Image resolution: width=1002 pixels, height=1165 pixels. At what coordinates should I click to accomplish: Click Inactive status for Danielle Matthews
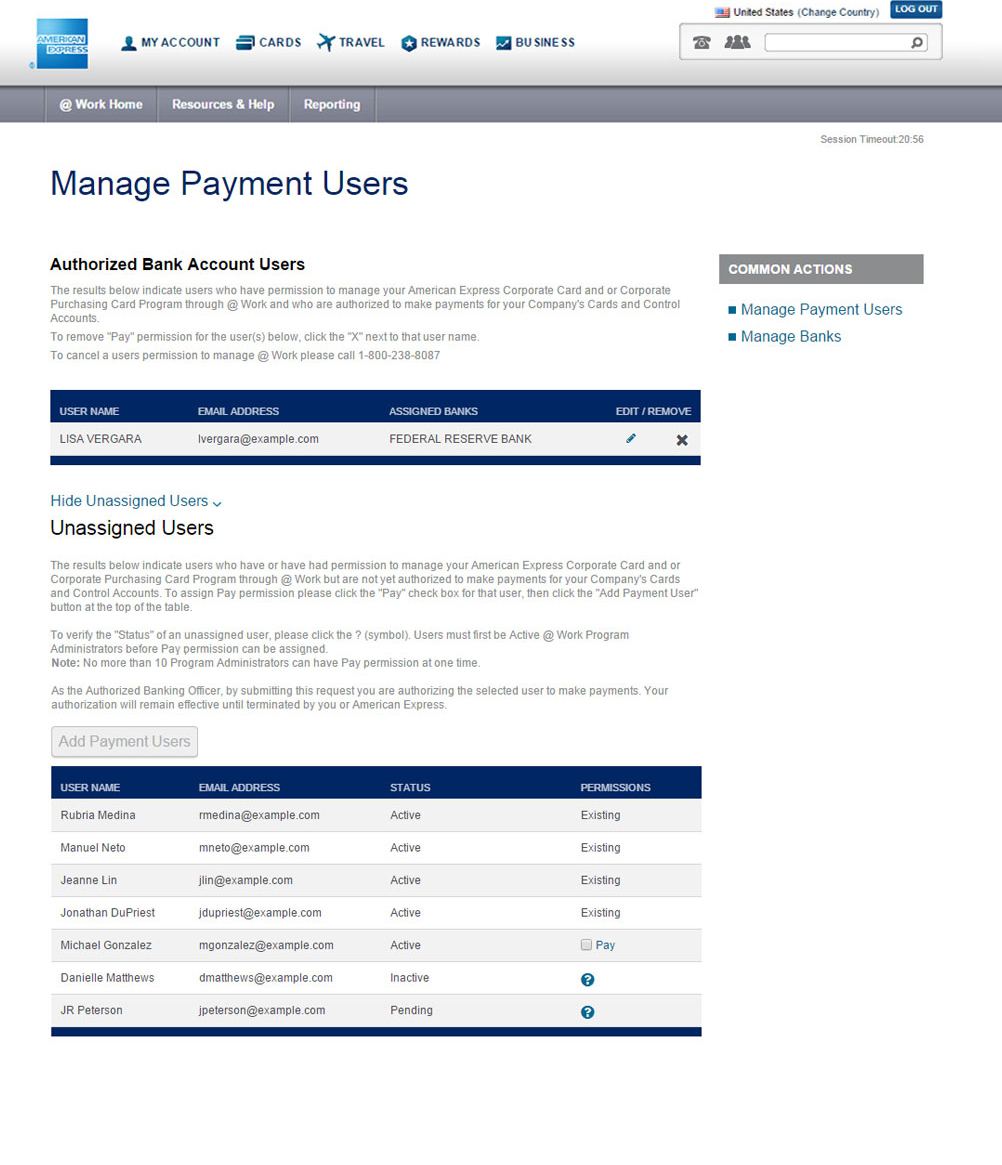tap(409, 978)
